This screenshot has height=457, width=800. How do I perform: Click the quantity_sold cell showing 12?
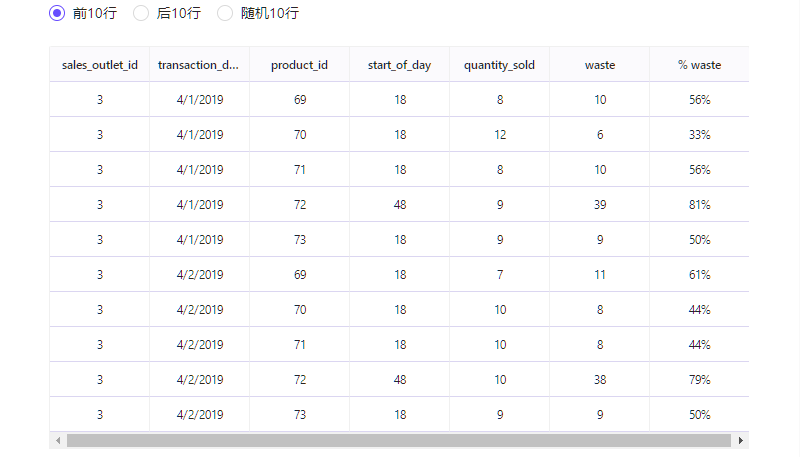[499, 135]
